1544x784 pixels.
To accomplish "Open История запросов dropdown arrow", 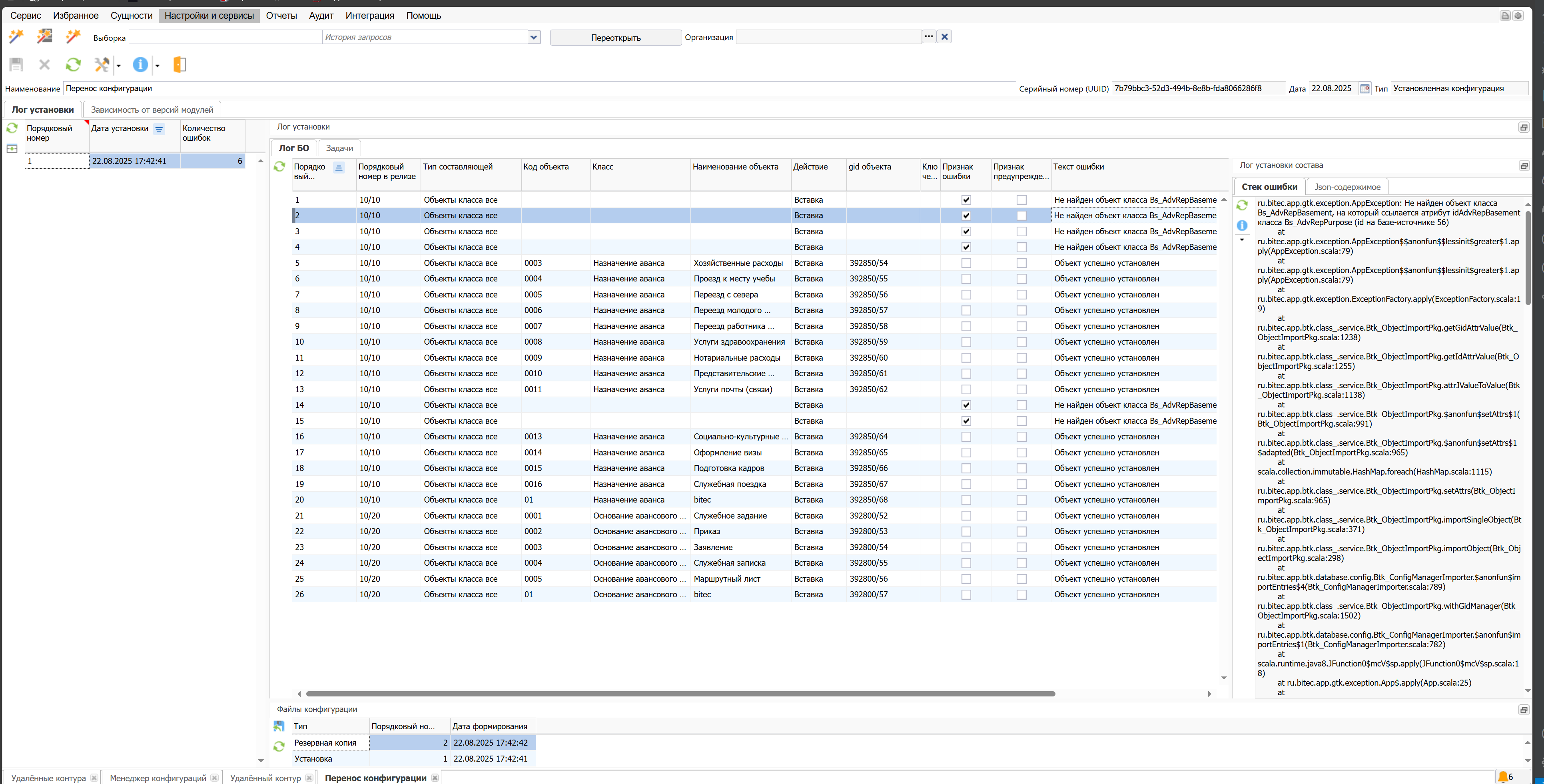I will [x=533, y=37].
